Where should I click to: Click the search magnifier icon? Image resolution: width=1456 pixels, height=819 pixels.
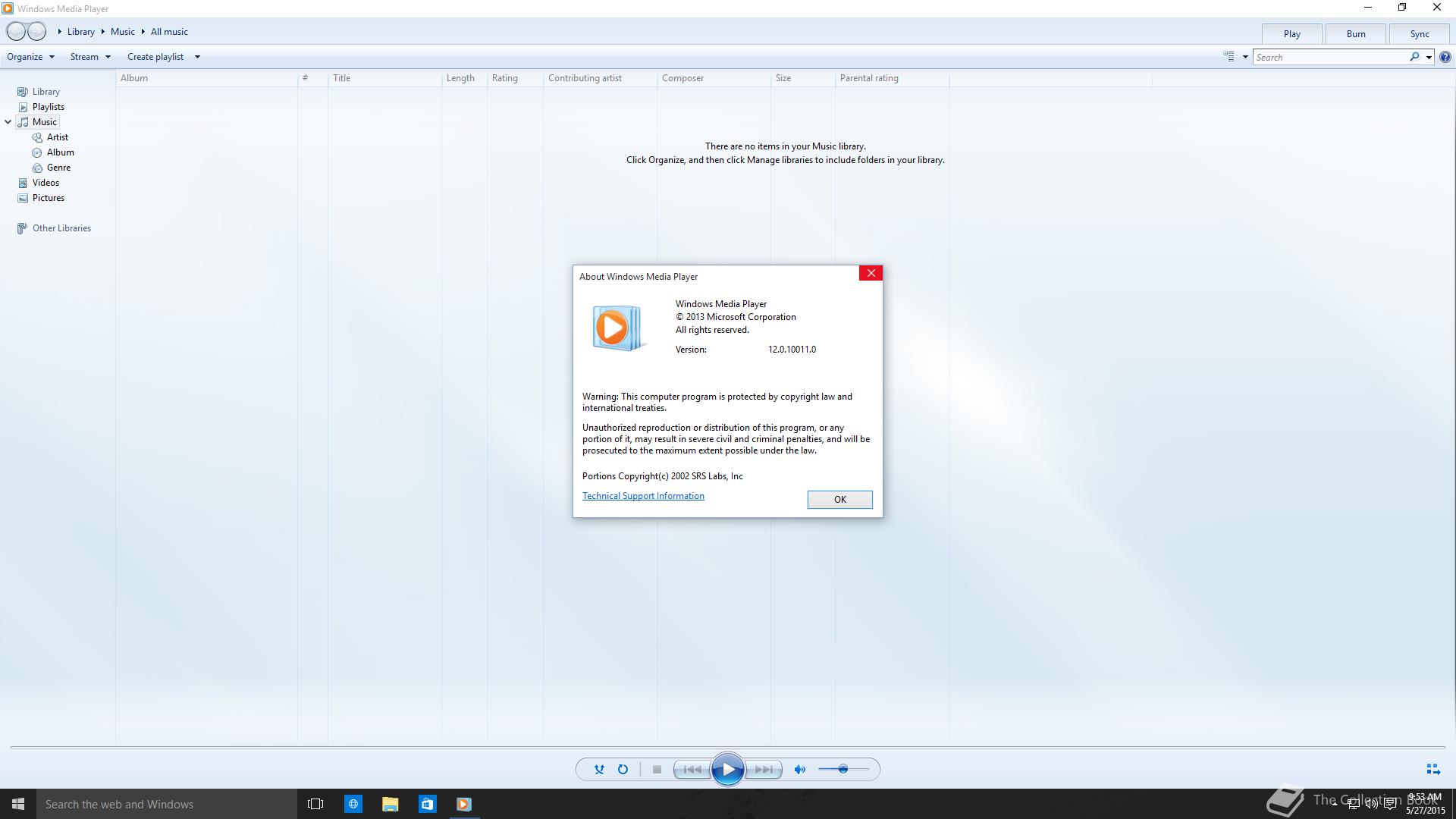pyautogui.click(x=1414, y=57)
